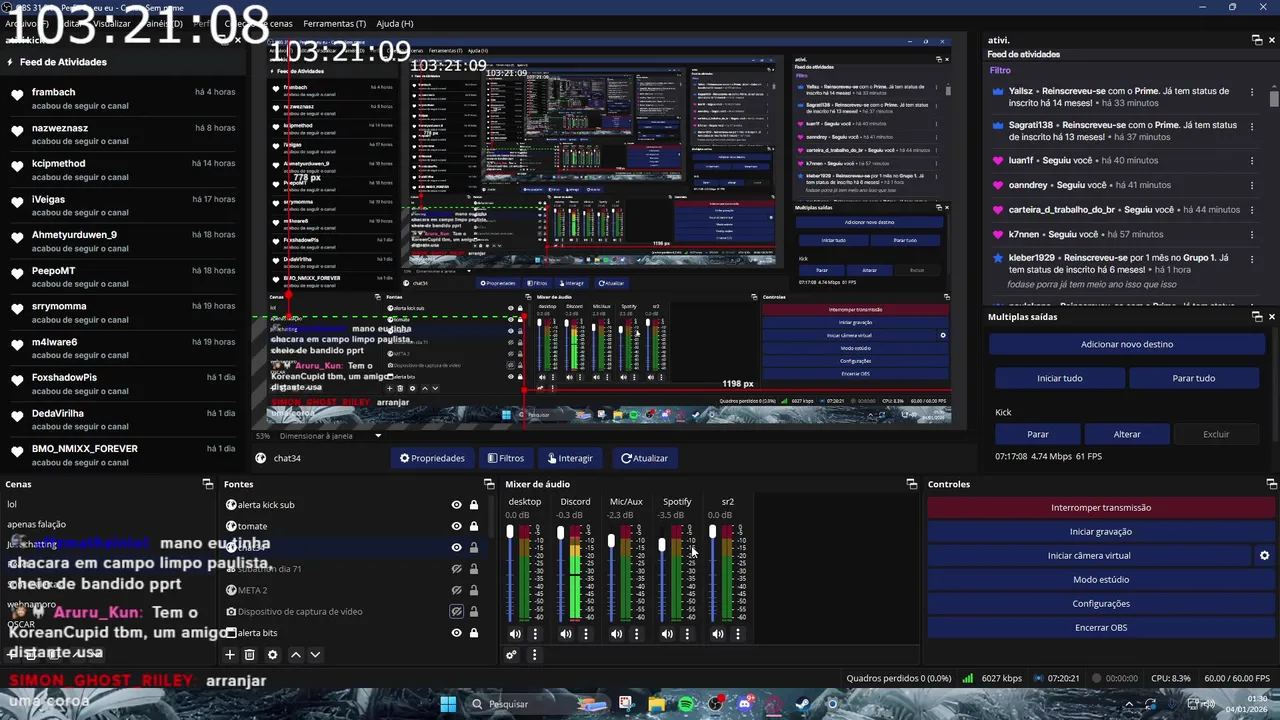The width and height of the screenshot is (1280, 720).
Task: Open the Filtro dropdown in activity feed
Action: click(x=1000, y=71)
